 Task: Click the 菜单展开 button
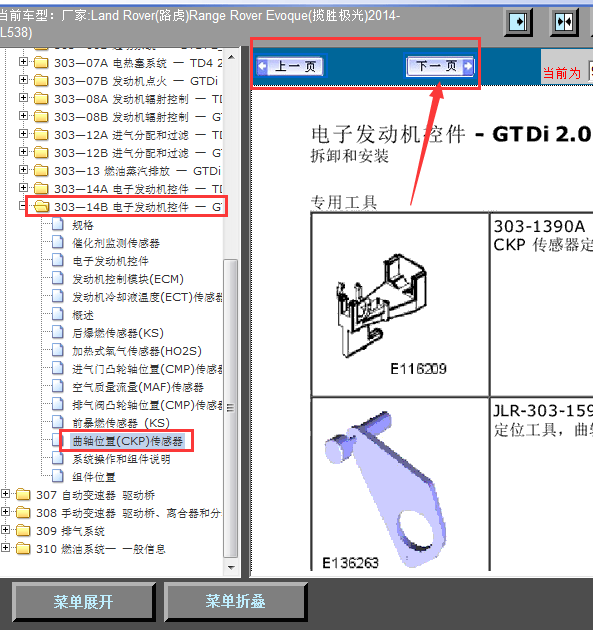pos(83,602)
